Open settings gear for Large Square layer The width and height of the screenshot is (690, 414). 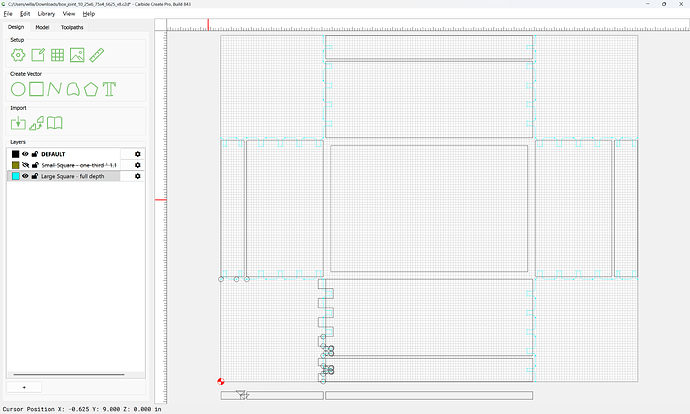[138, 176]
